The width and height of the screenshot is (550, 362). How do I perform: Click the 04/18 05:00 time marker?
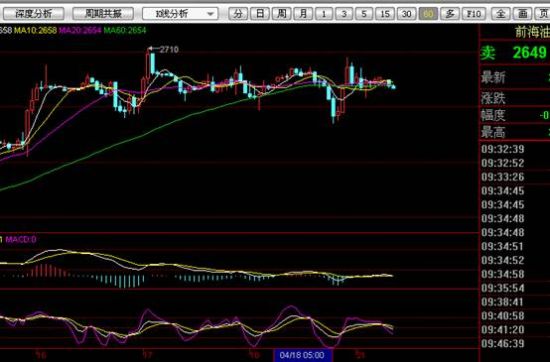coord(302,355)
